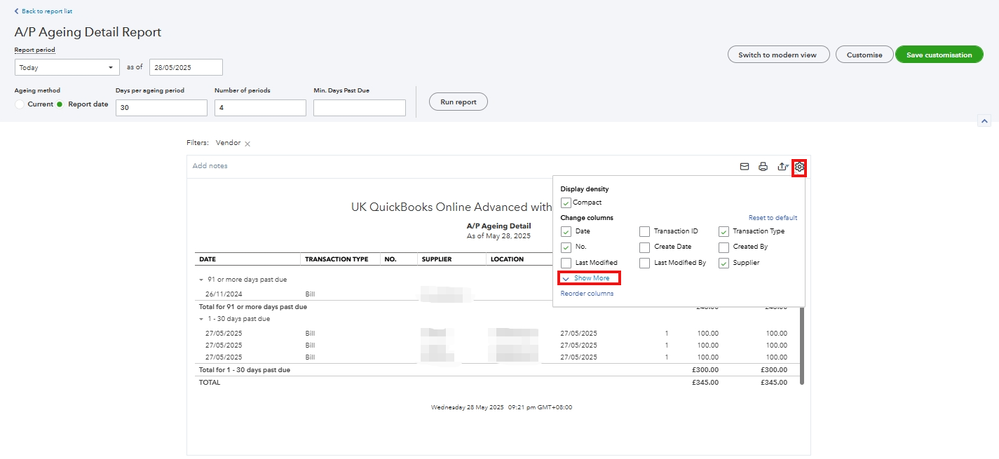Click the print report icon
The image size is (999, 459).
[x=762, y=166]
